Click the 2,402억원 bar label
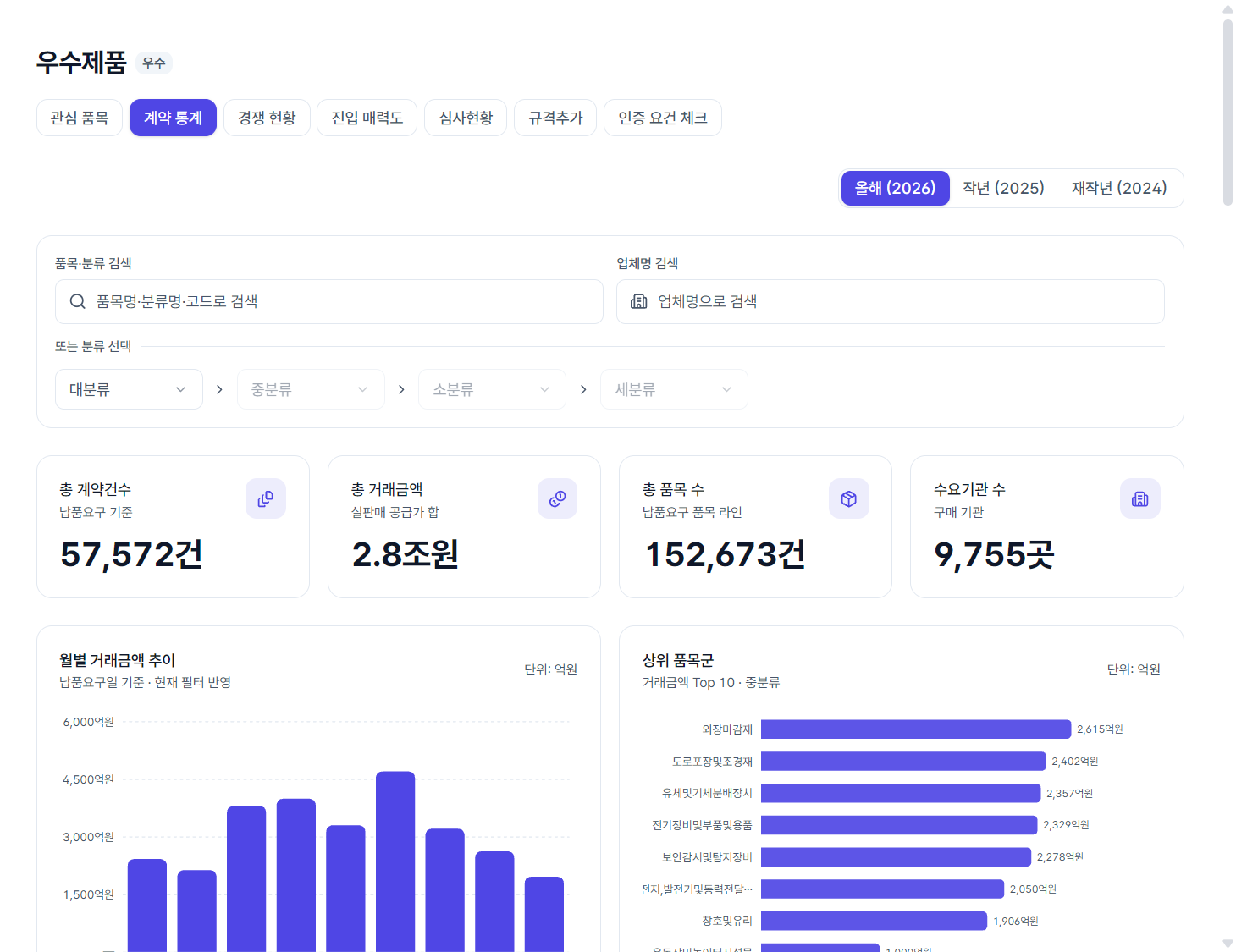The image size is (1236, 952). tap(1075, 762)
